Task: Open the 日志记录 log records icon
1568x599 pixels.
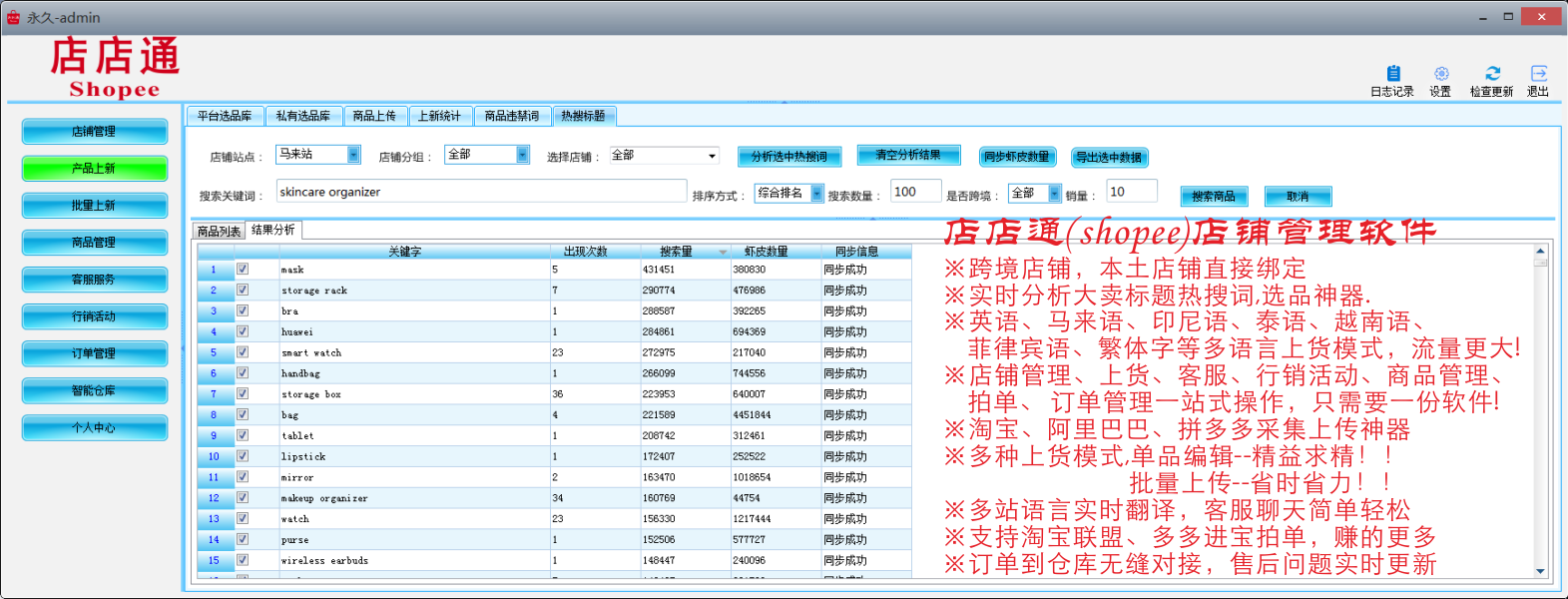Action: (1392, 74)
